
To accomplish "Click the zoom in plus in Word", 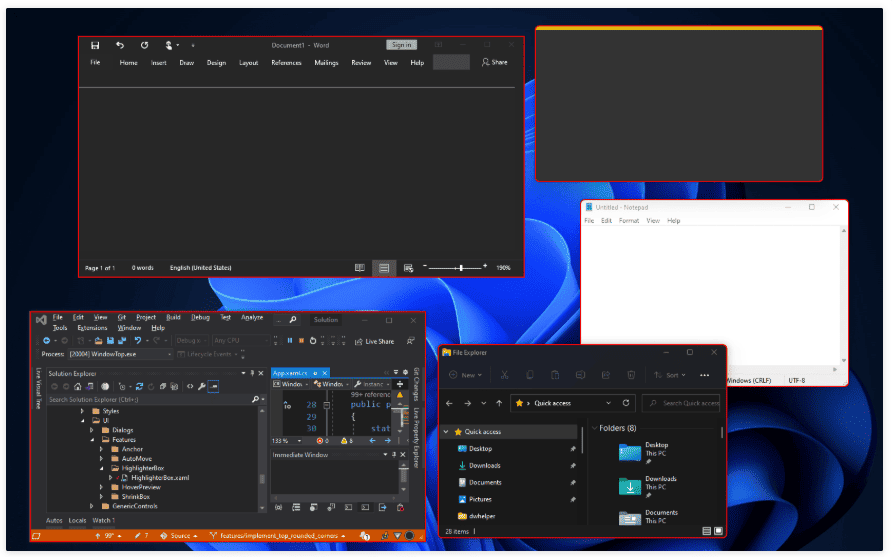I will [x=485, y=266].
